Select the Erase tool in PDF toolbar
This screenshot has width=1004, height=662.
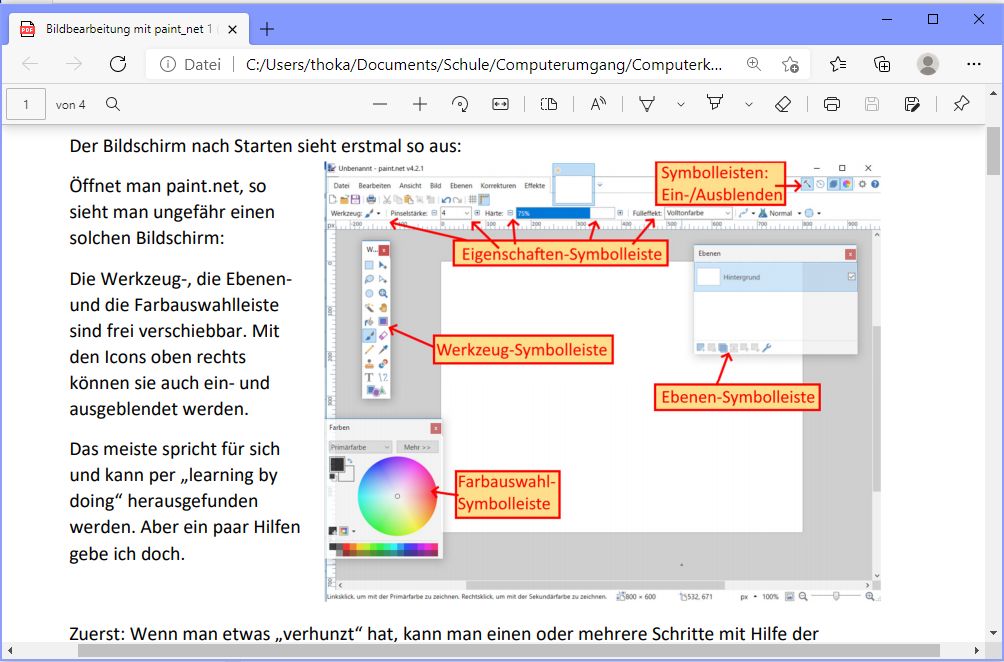coord(782,104)
